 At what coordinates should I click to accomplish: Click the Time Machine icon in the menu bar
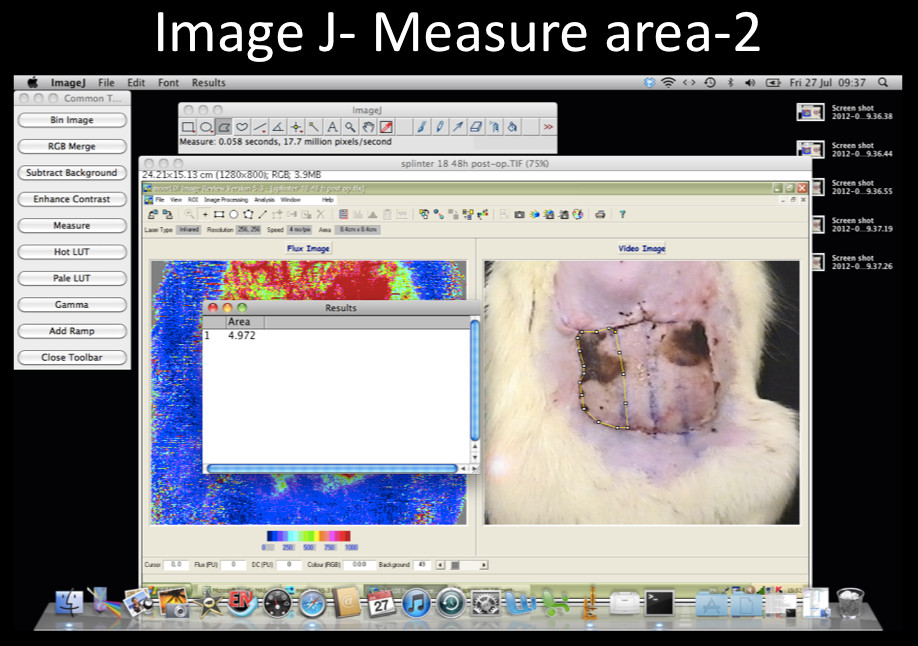click(710, 83)
